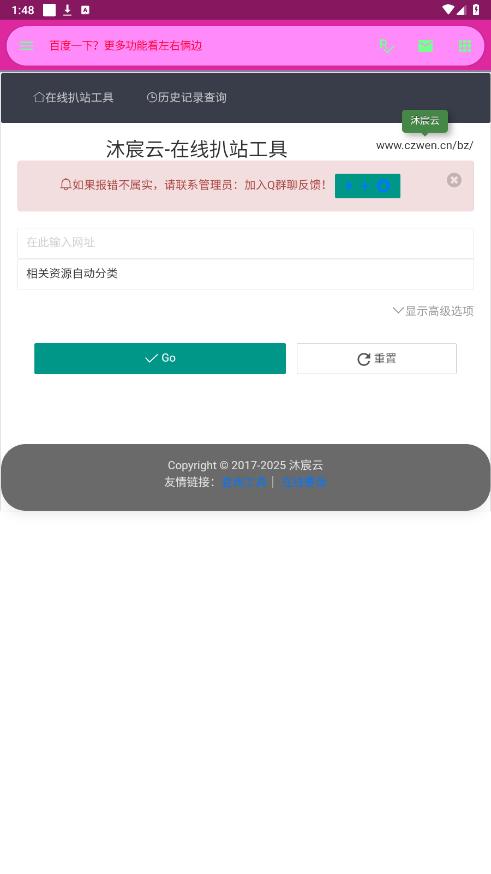Screen dimensions: 491x874
Task: Open the first blue 友情链接 link
Action: point(244,482)
